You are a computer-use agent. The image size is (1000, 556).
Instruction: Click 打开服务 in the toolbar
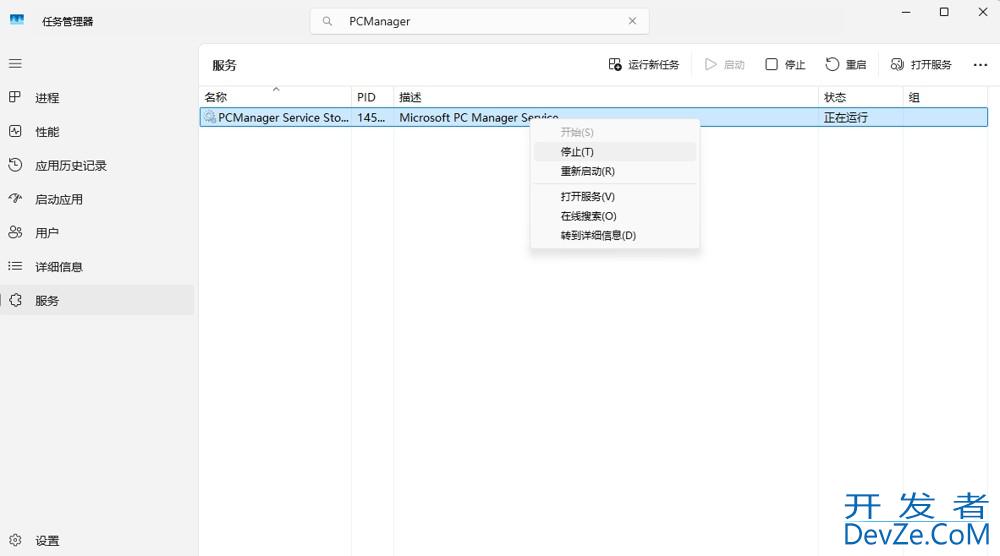921,64
